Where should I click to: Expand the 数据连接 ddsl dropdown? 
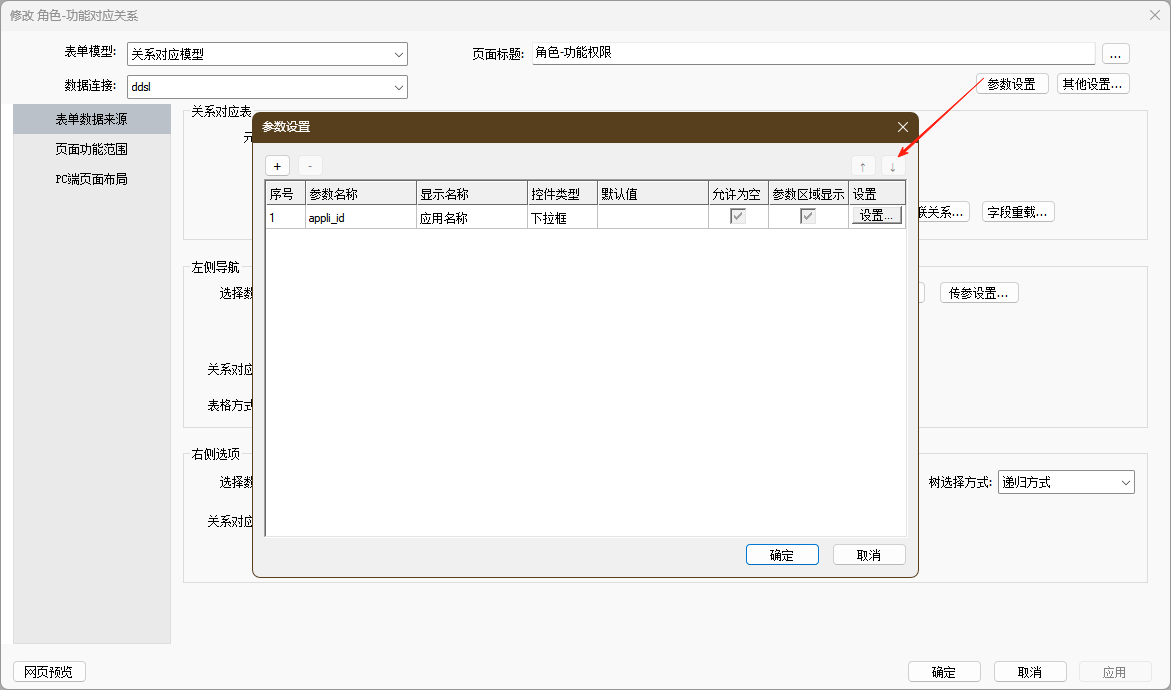coord(267,87)
